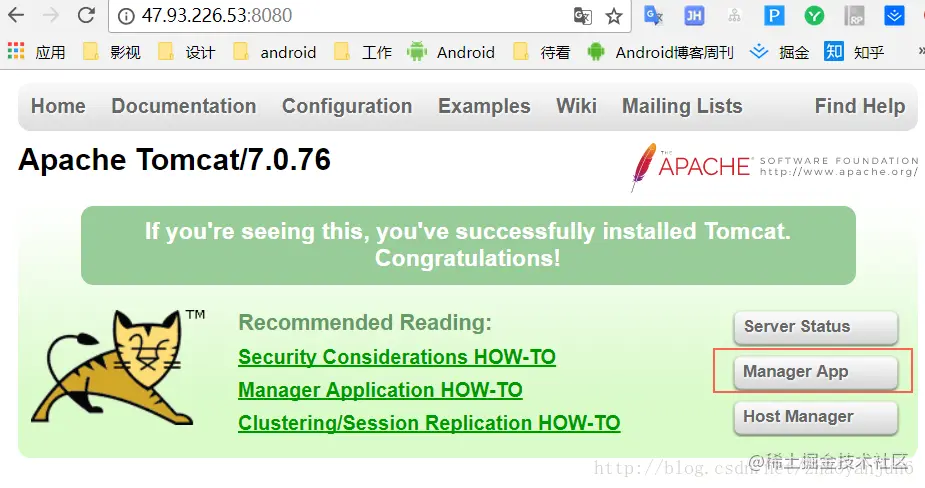Screen dimensions: 925x488
Task: Open the Android robot bookmark
Action: point(451,52)
